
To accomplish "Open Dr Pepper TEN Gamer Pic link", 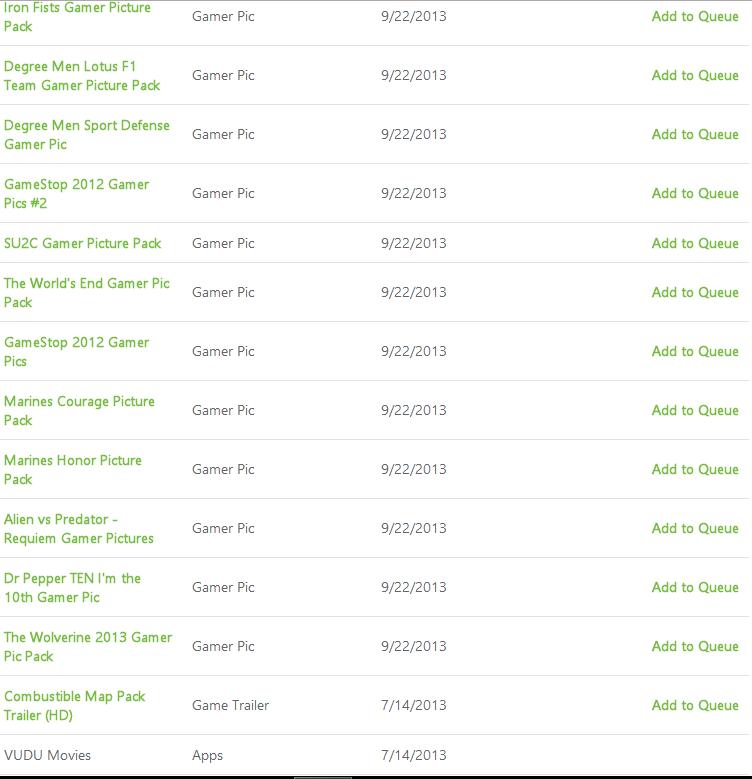I will click(x=73, y=588).
